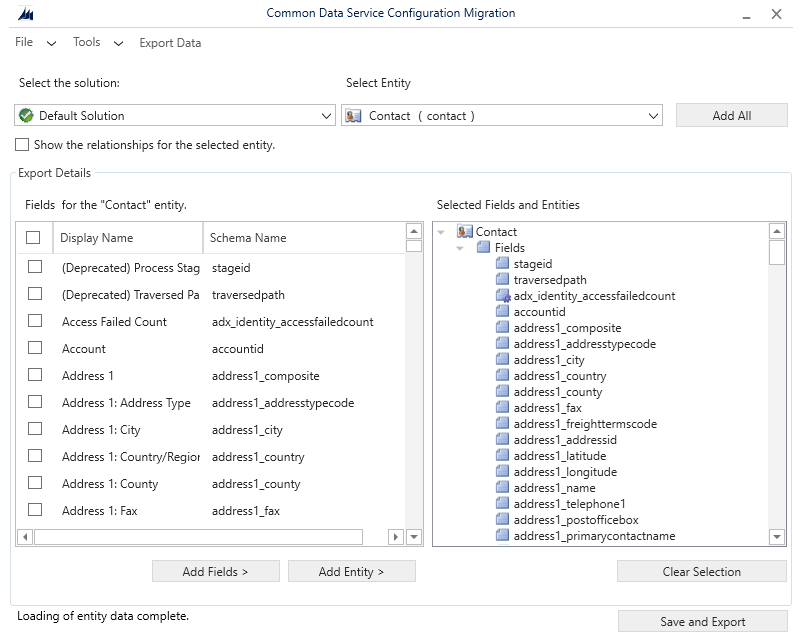Click the Contact icon in Select Entity box
Screen dimensions: 802x644
point(353,116)
